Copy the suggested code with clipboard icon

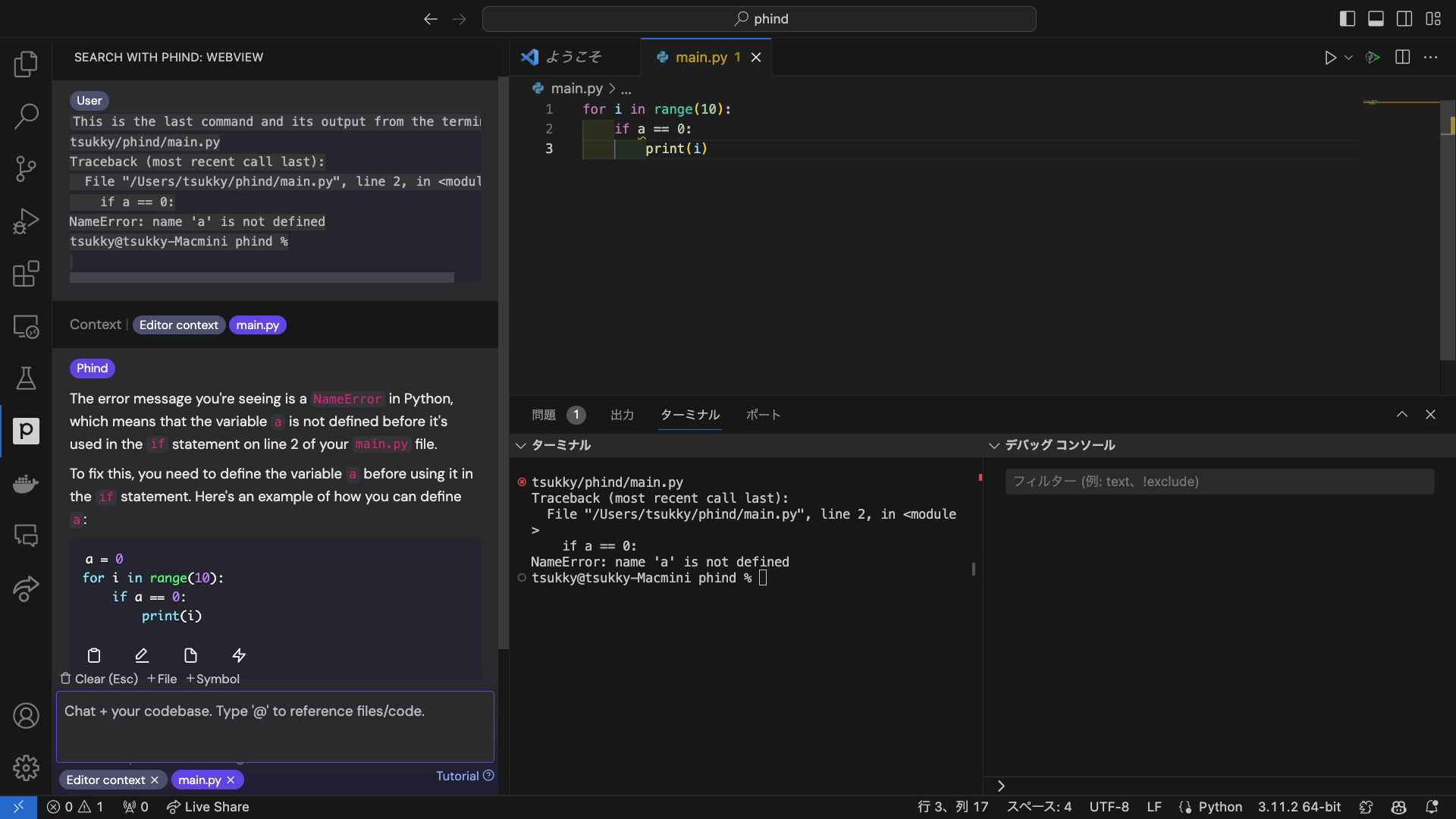[x=94, y=655]
